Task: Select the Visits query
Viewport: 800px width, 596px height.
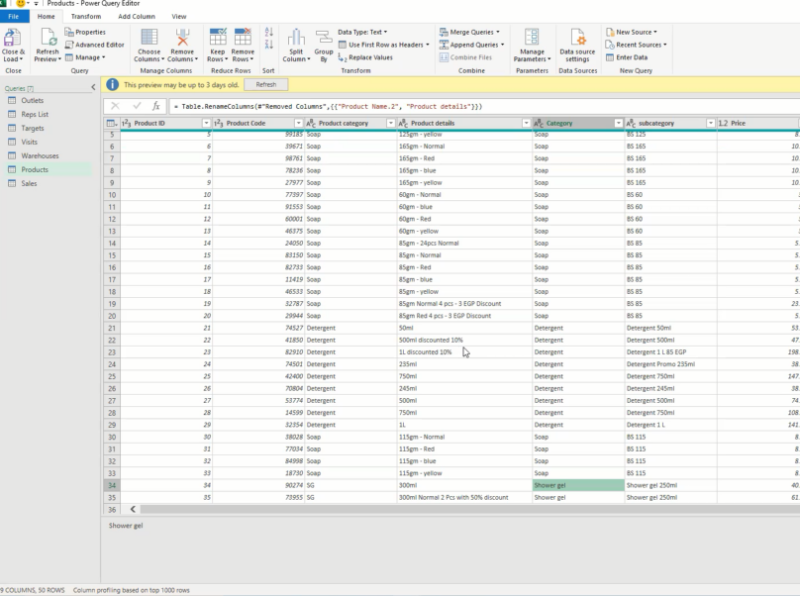Action: (x=29, y=142)
